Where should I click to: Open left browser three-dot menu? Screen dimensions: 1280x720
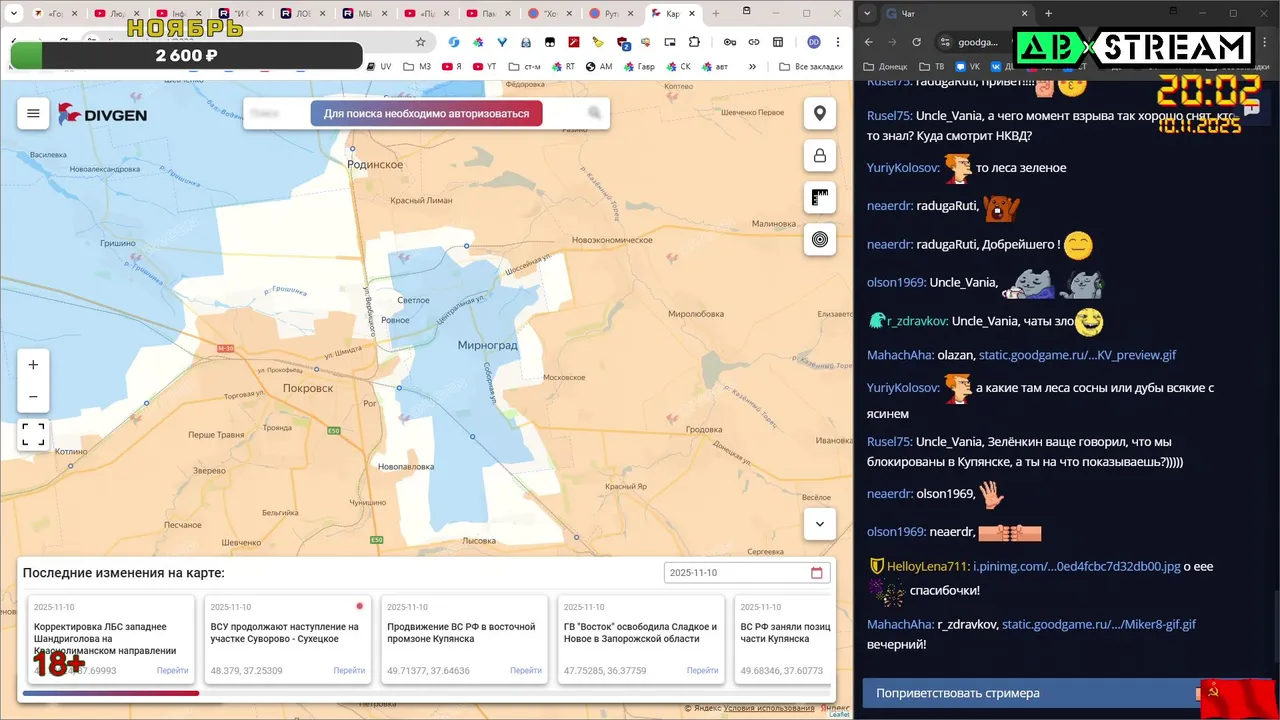pos(838,42)
